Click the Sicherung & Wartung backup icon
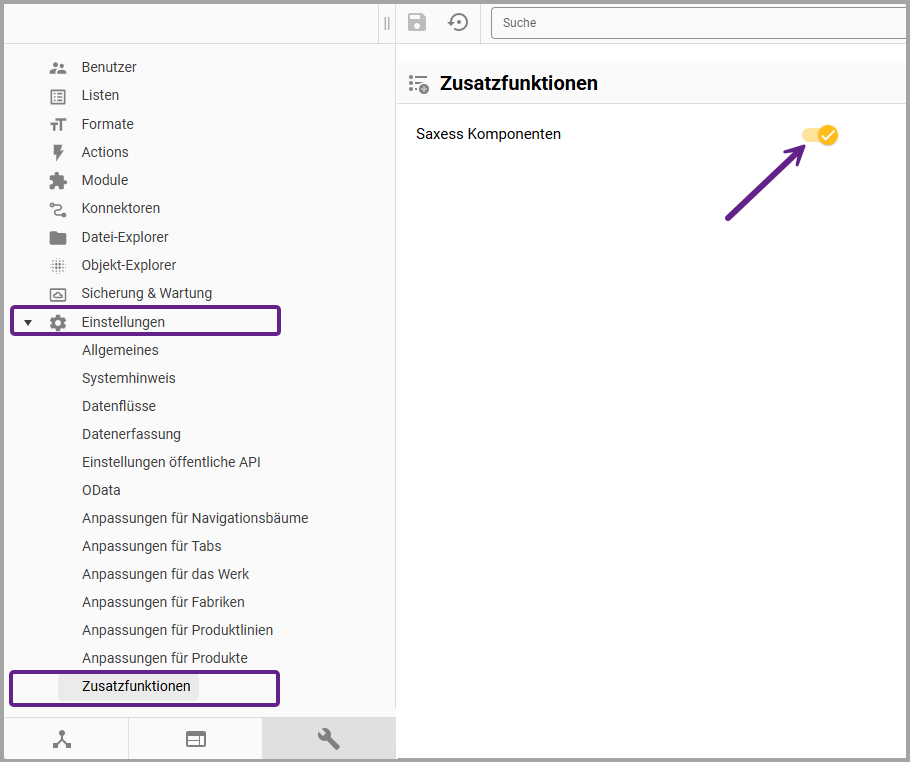The width and height of the screenshot is (910, 762). click(x=57, y=294)
